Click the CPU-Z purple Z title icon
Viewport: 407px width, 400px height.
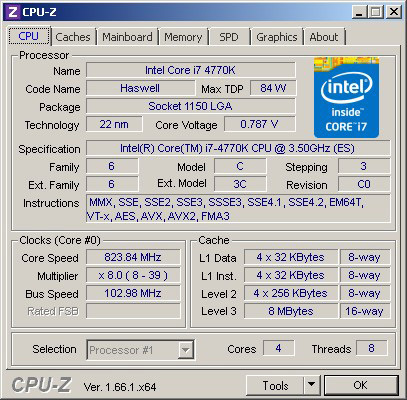click(13, 12)
